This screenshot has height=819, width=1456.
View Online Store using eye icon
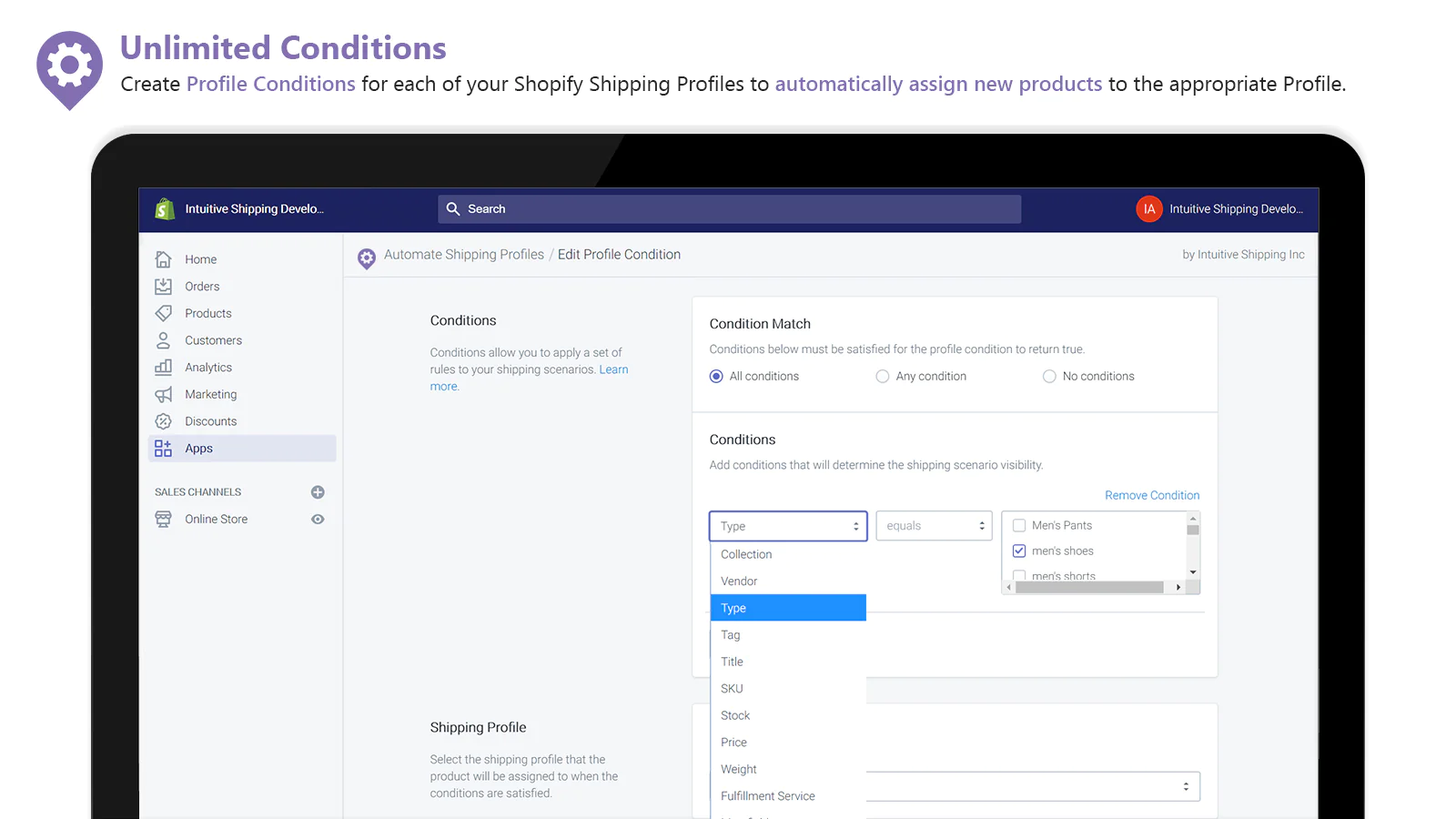pyautogui.click(x=318, y=520)
